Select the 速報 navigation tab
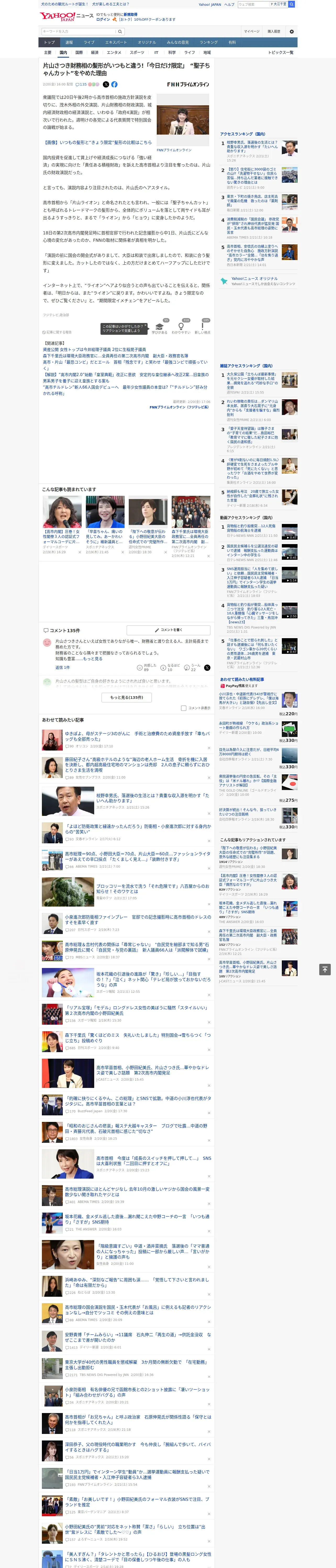 click(69, 43)
